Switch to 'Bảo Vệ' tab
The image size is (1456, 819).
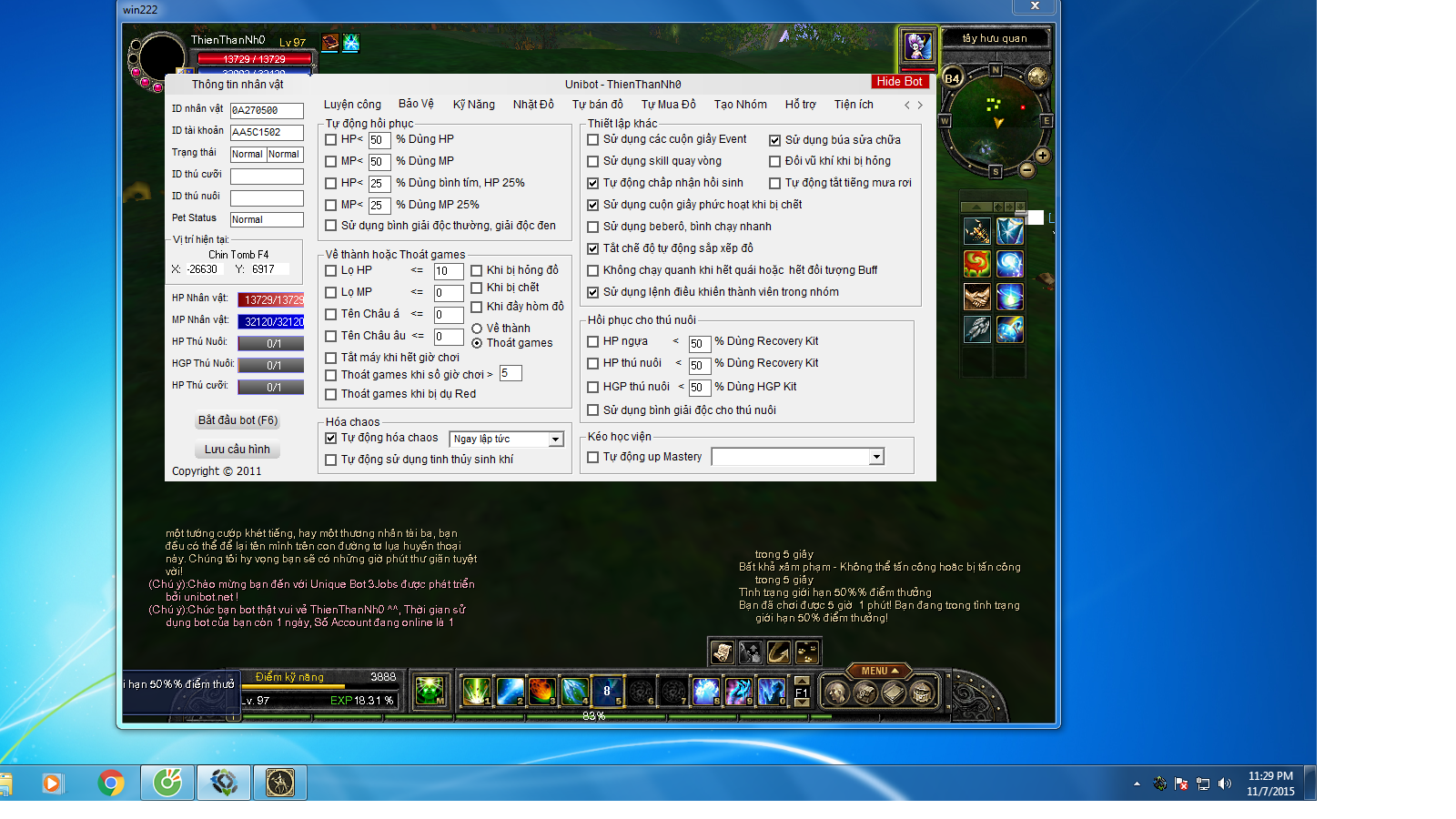(x=416, y=104)
